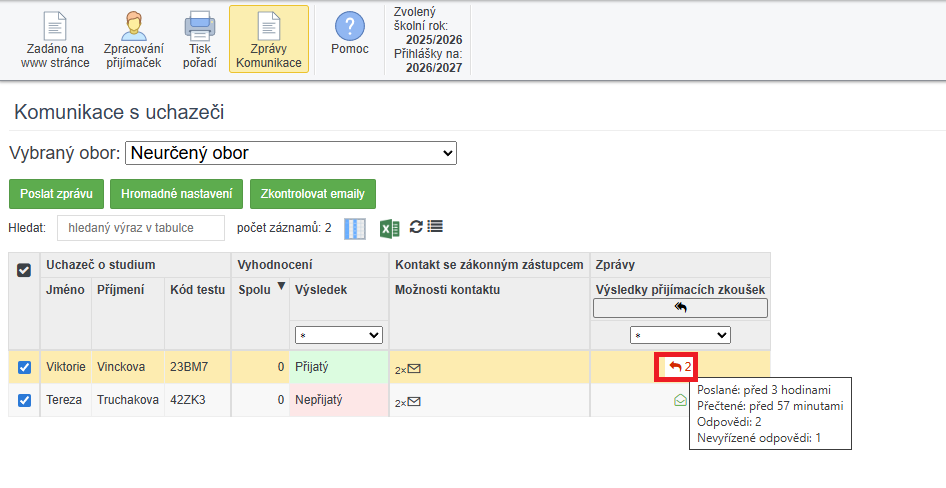Focus the Hledat table search field
This screenshot has width=946, height=488.
pyautogui.click(x=140, y=228)
